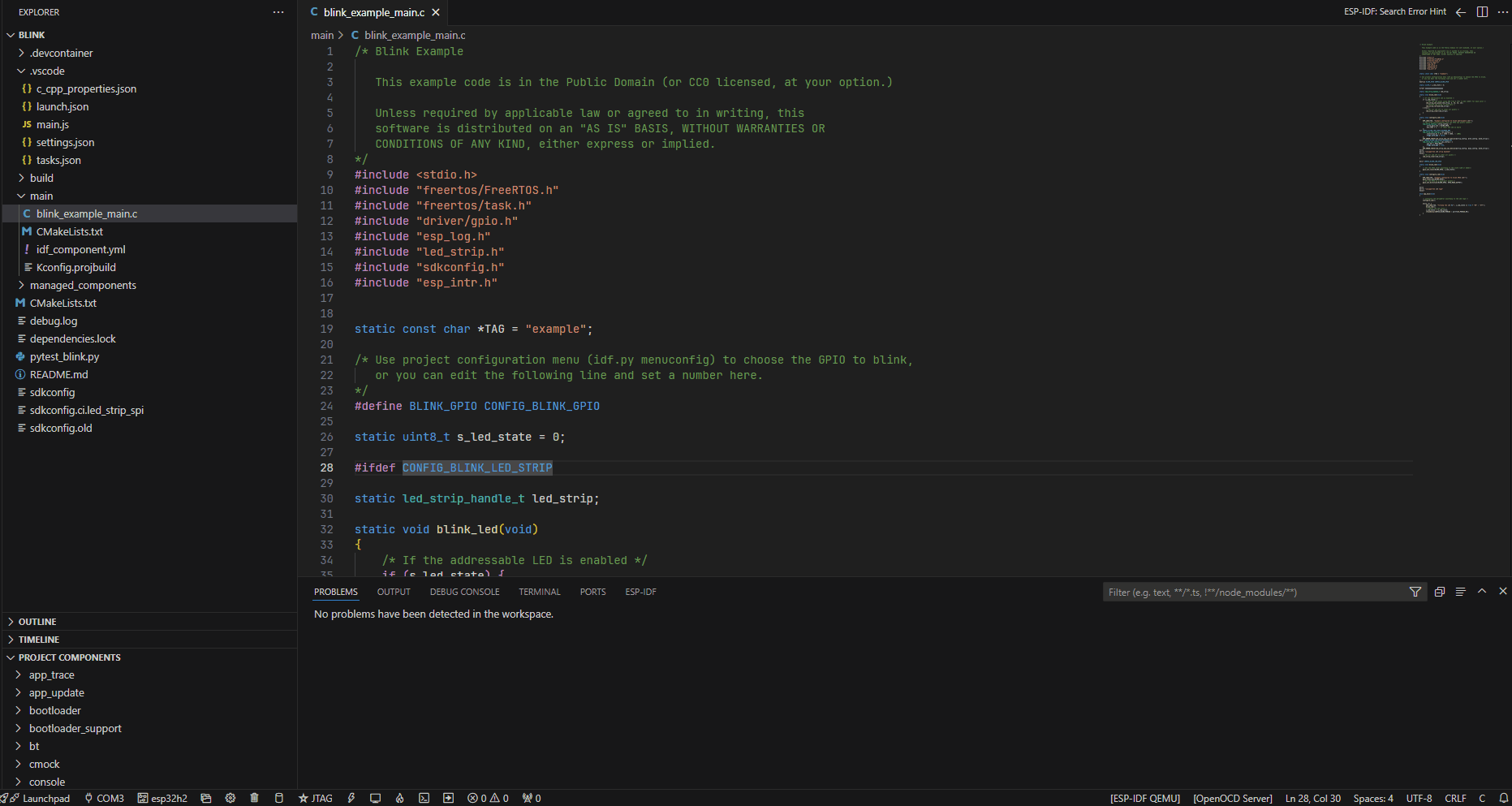The width and height of the screenshot is (1512, 806).
Task: Expand the managed_components folder
Action: (x=83, y=285)
